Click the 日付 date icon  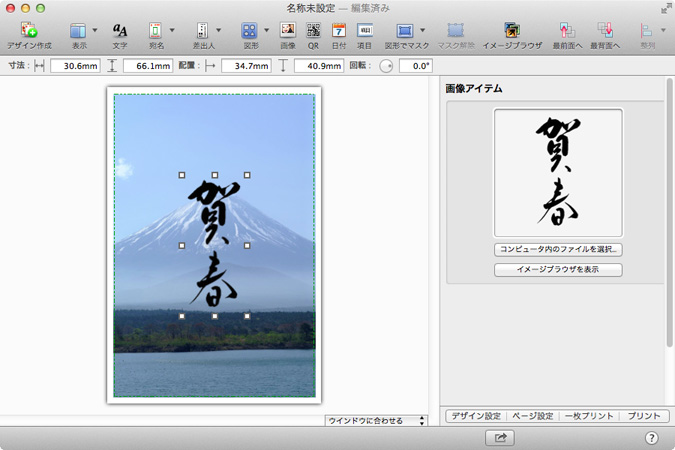[339, 31]
